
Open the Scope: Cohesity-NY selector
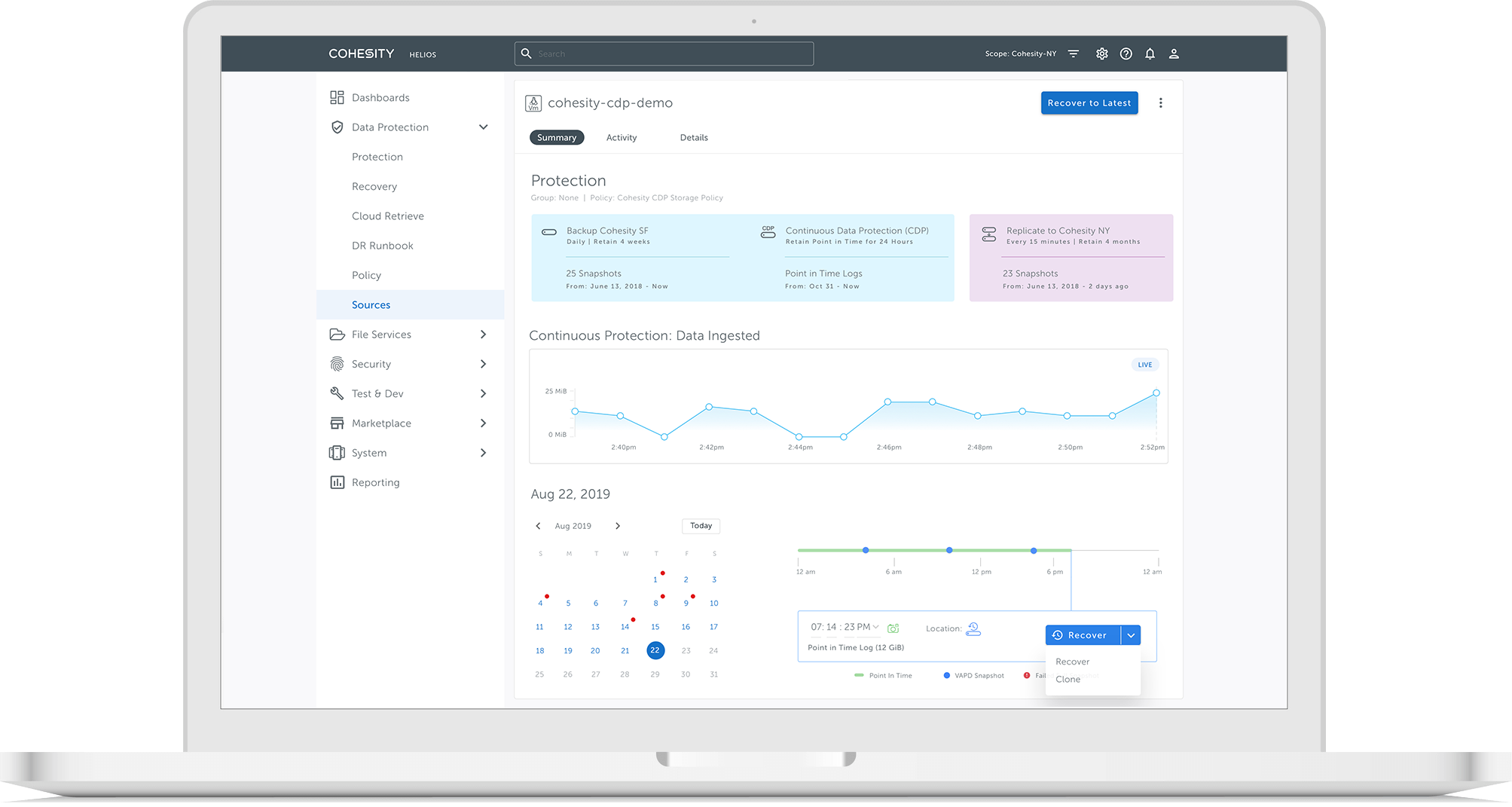coord(1021,53)
